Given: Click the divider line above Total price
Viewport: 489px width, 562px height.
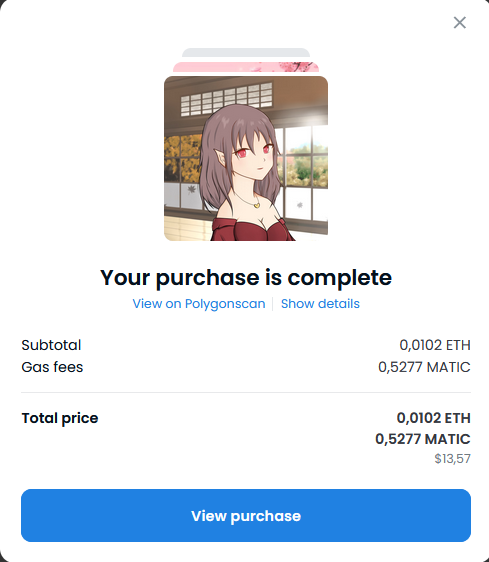Looking at the screenshot, I should 246,392.
